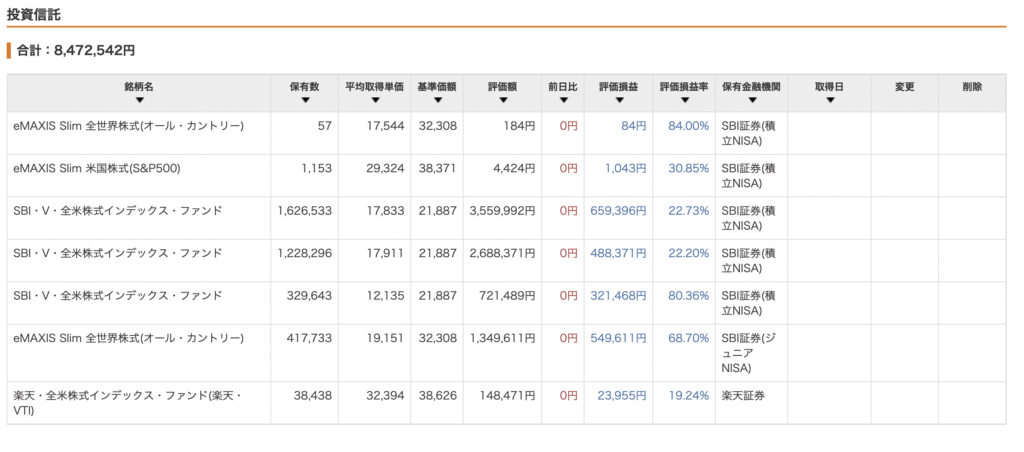Click the 保有金融機関 sort triangle
This screenshot has height=452, width=1024.
[x=751, y=100]
